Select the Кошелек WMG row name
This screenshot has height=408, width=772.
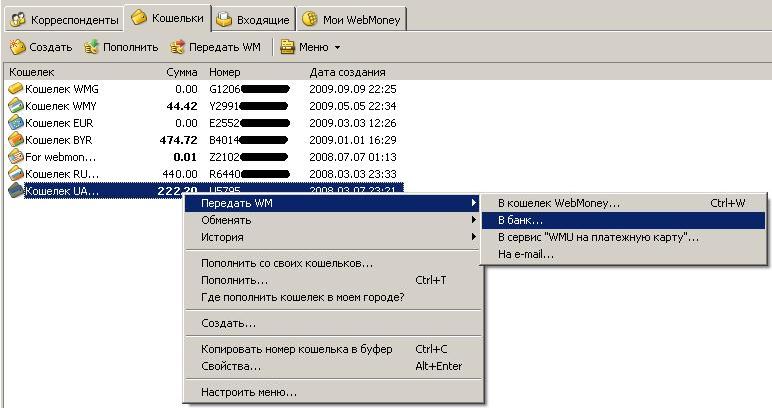[62, 89]
